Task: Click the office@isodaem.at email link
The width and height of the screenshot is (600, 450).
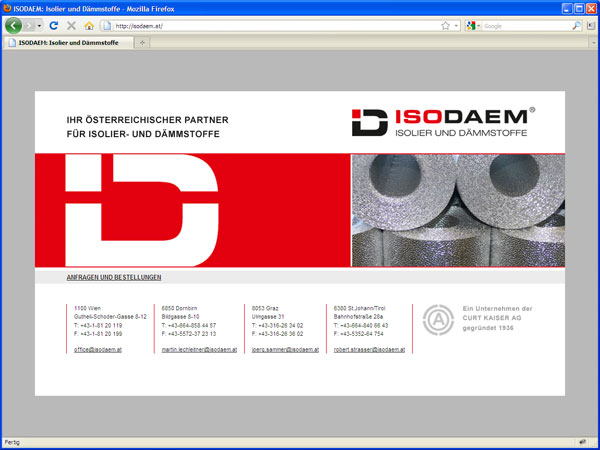Action: pos(98,350)
